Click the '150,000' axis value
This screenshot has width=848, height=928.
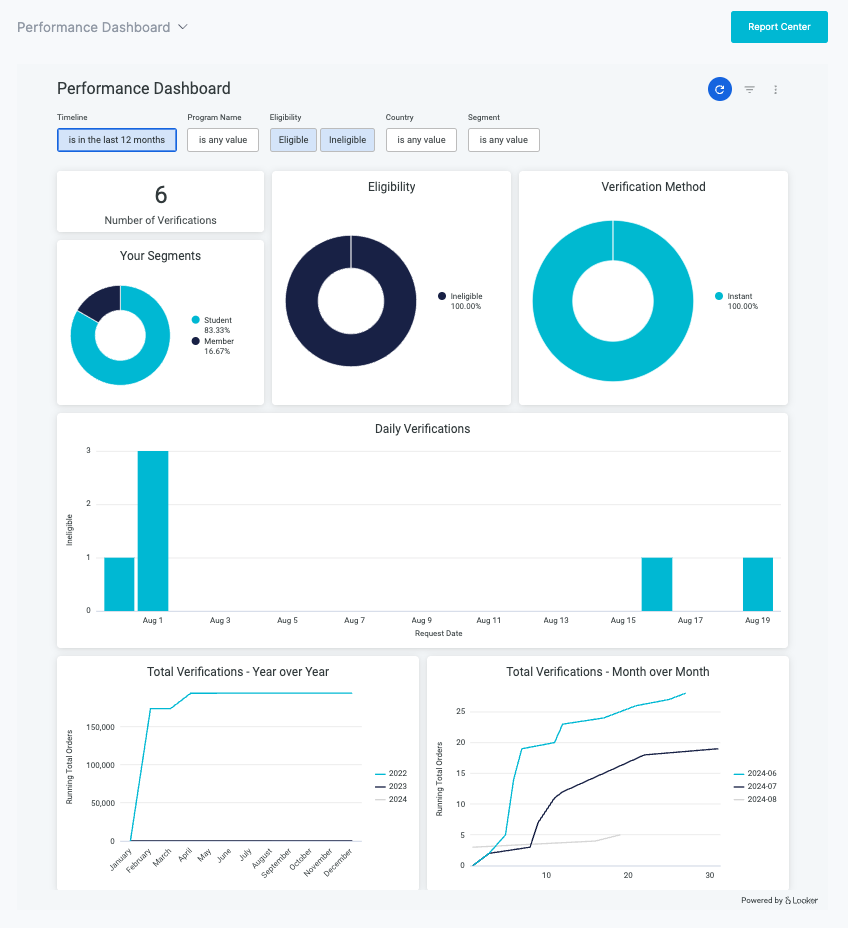[x=101, y=727]
